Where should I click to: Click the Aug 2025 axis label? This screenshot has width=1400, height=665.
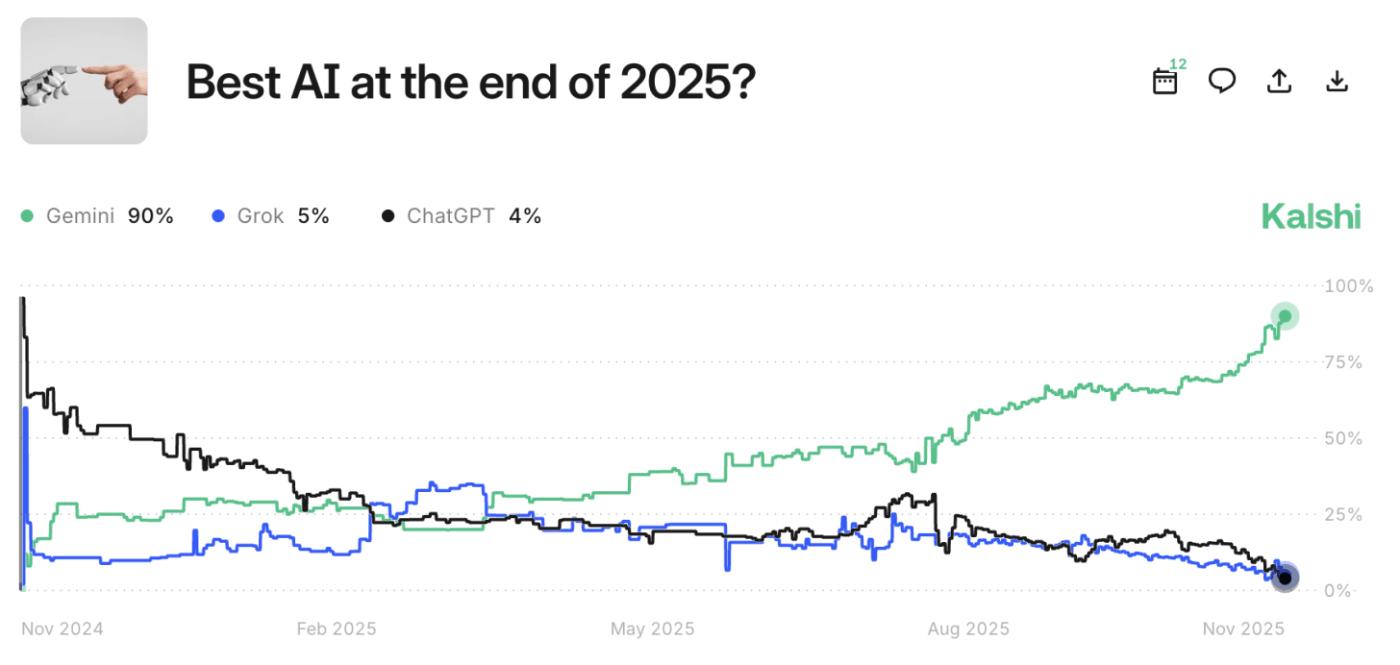[x=968, y=629]
